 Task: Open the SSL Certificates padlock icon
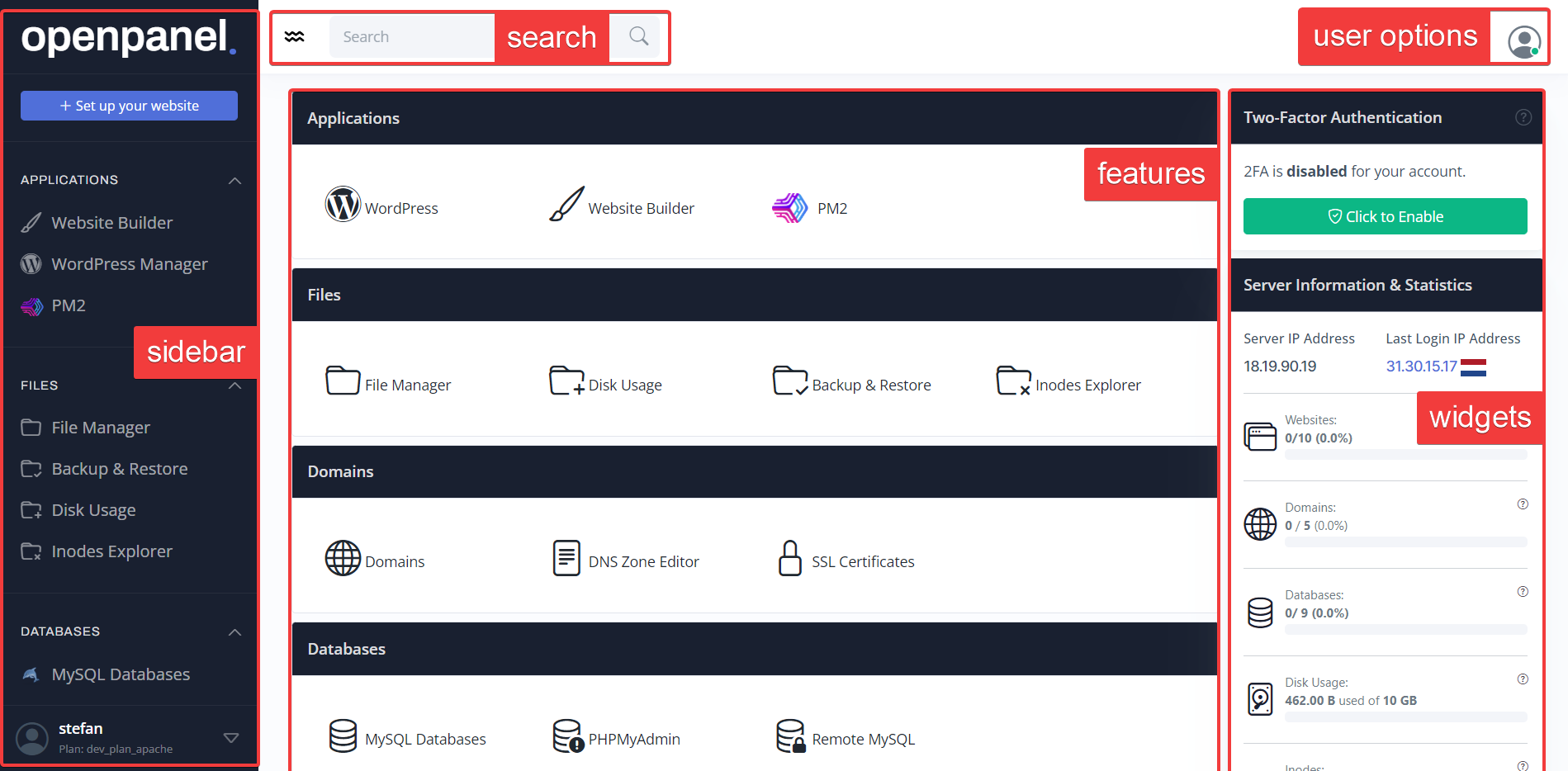[x=790, y=558]
